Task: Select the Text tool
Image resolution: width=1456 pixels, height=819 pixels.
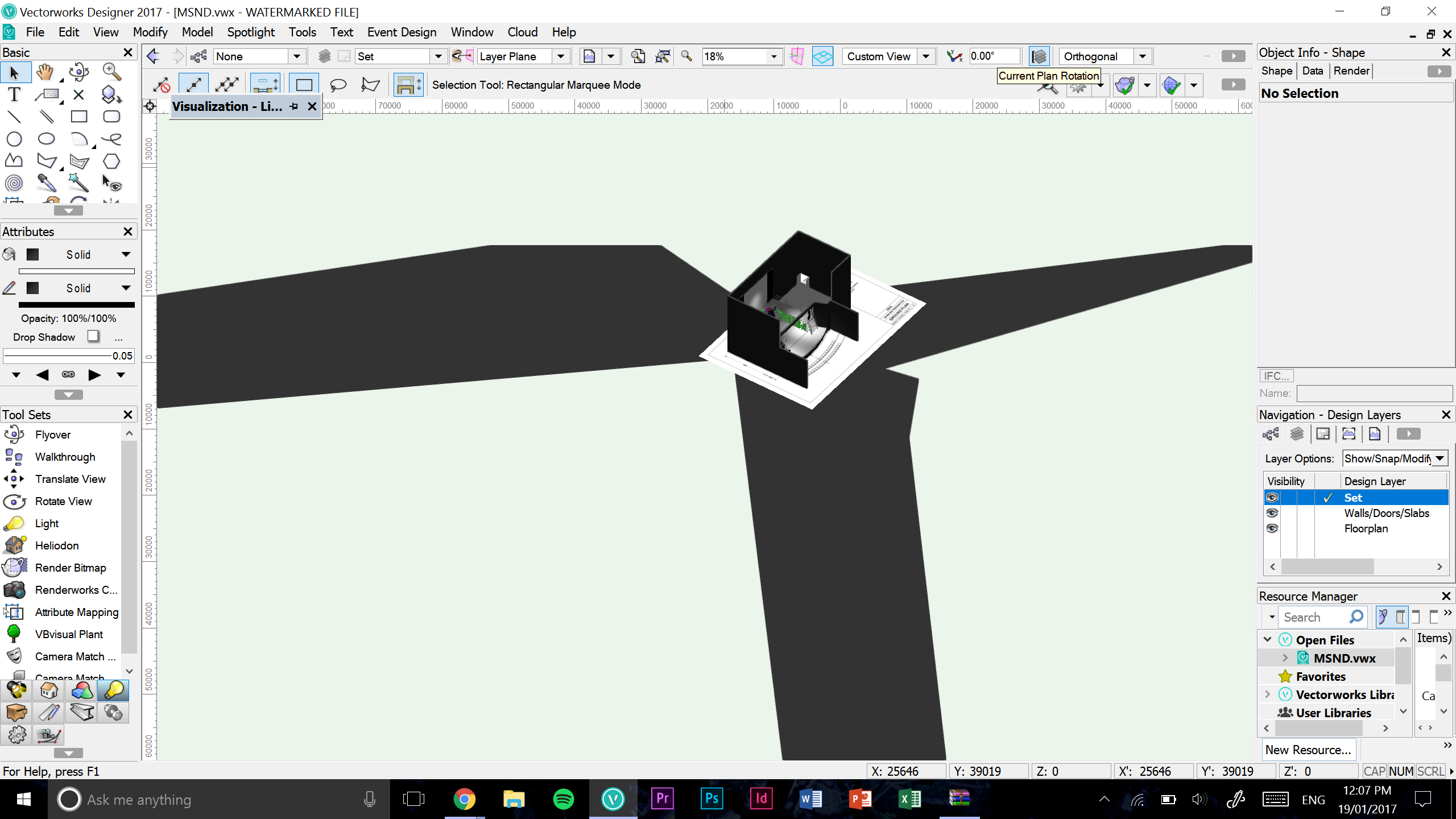Action: coord(14,94)
